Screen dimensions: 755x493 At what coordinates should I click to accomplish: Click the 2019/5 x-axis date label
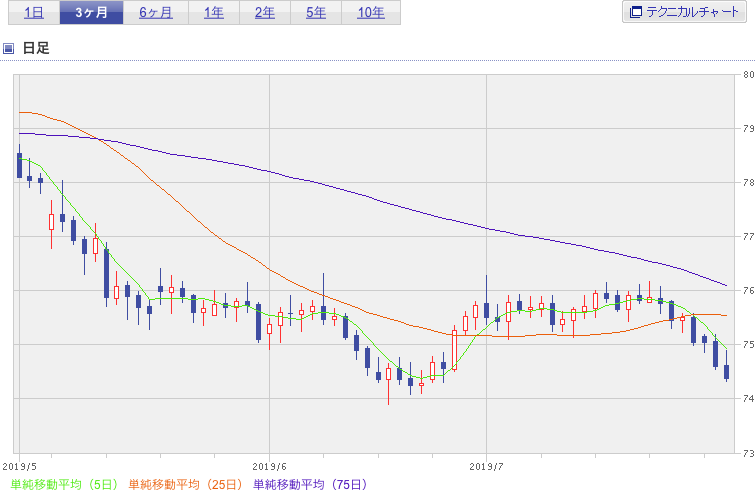click(x=20, y=467)
